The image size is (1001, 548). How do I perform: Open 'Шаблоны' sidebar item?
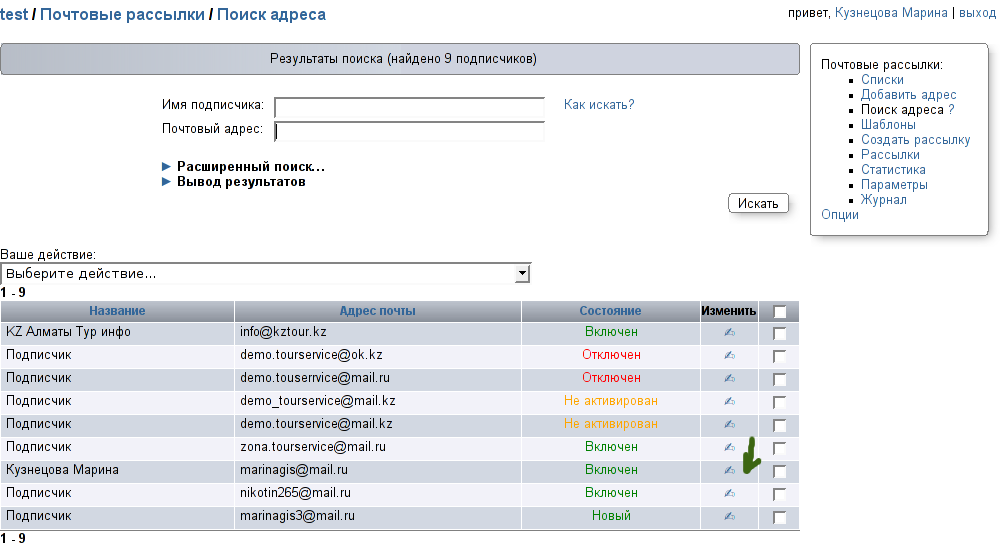point(888,125)
